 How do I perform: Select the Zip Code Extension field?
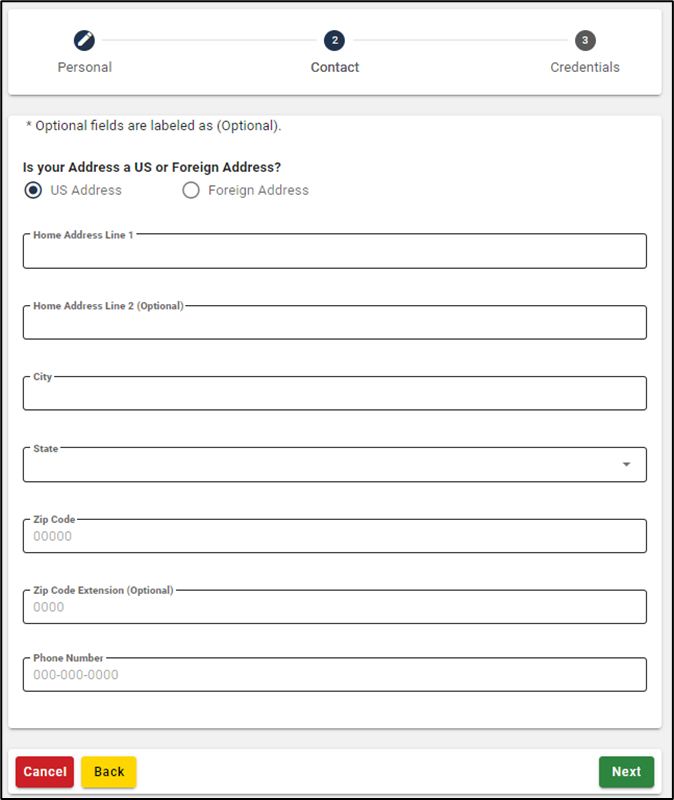pos(334,607)
